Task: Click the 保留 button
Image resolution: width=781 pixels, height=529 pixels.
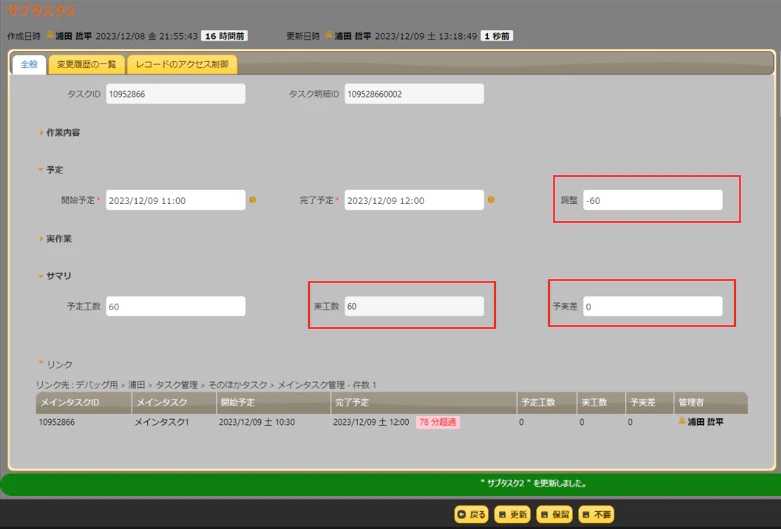Action: [x=554, y=515]
